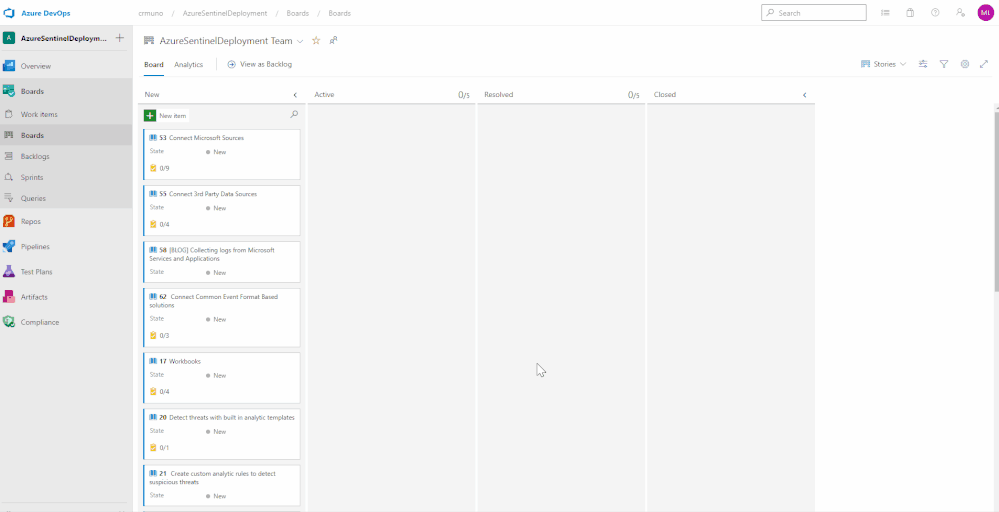Click the Resolved column header
Viewport: 999px width, 512px height.
pos(498,95)
